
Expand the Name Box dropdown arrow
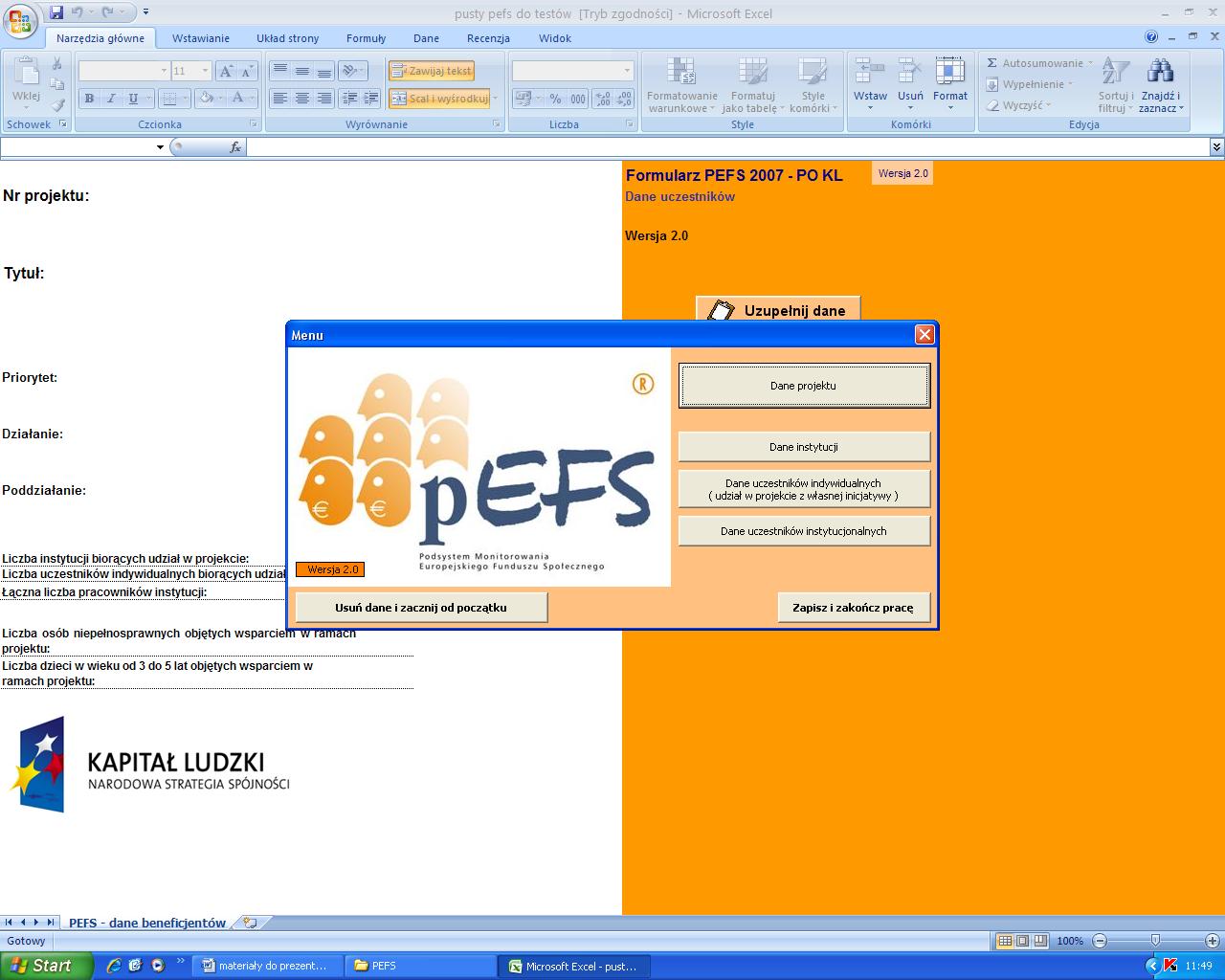(x=160, y=147)
